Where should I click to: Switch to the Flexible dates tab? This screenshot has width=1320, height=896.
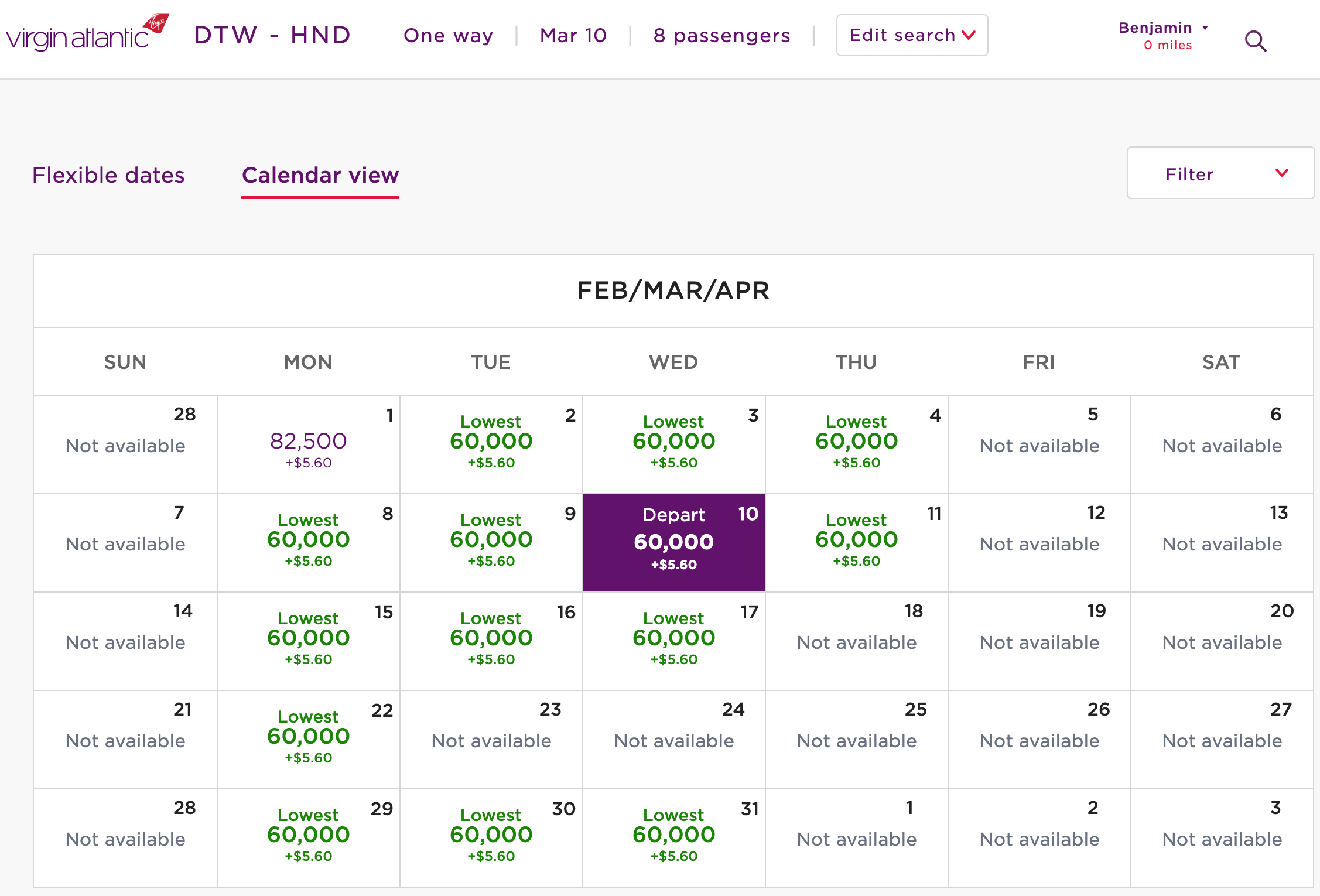(108, 175)
